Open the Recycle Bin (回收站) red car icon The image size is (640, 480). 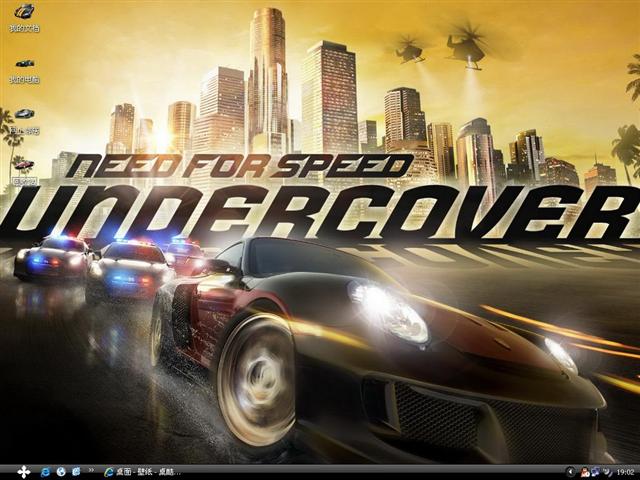pyautogui.click(x=24, y=173)
